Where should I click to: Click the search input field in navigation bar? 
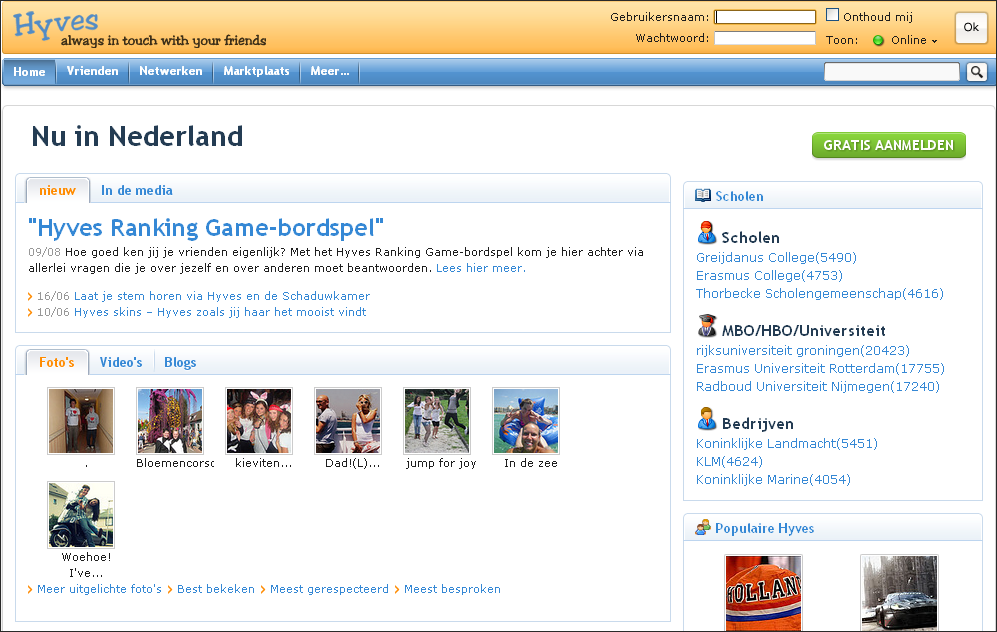point(891,72)
